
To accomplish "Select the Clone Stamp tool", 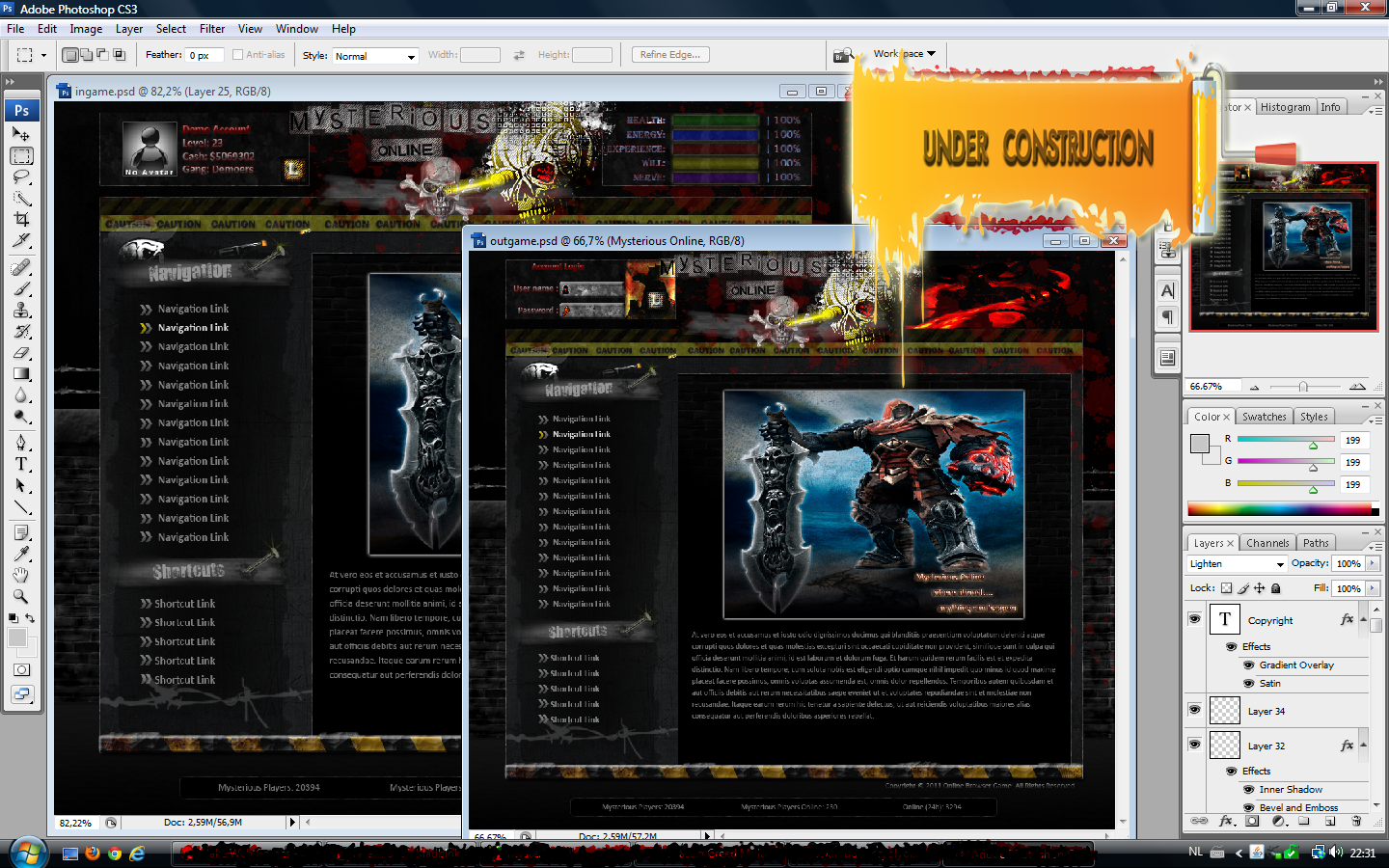I will (21, 310).
